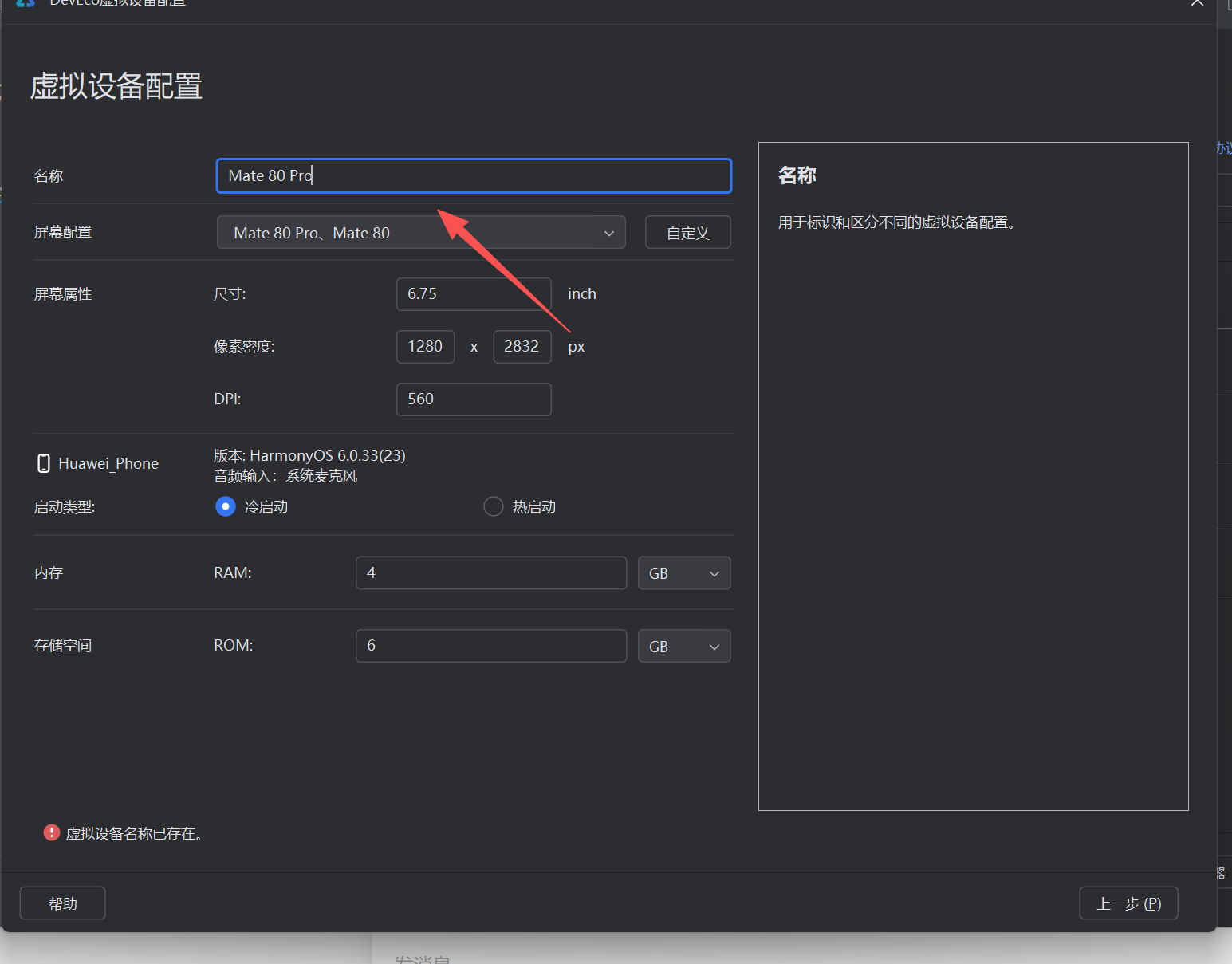Click the Huawei_Phone device icon
The width and height of the screenshot is (1232, 964).
coord(44,463)
